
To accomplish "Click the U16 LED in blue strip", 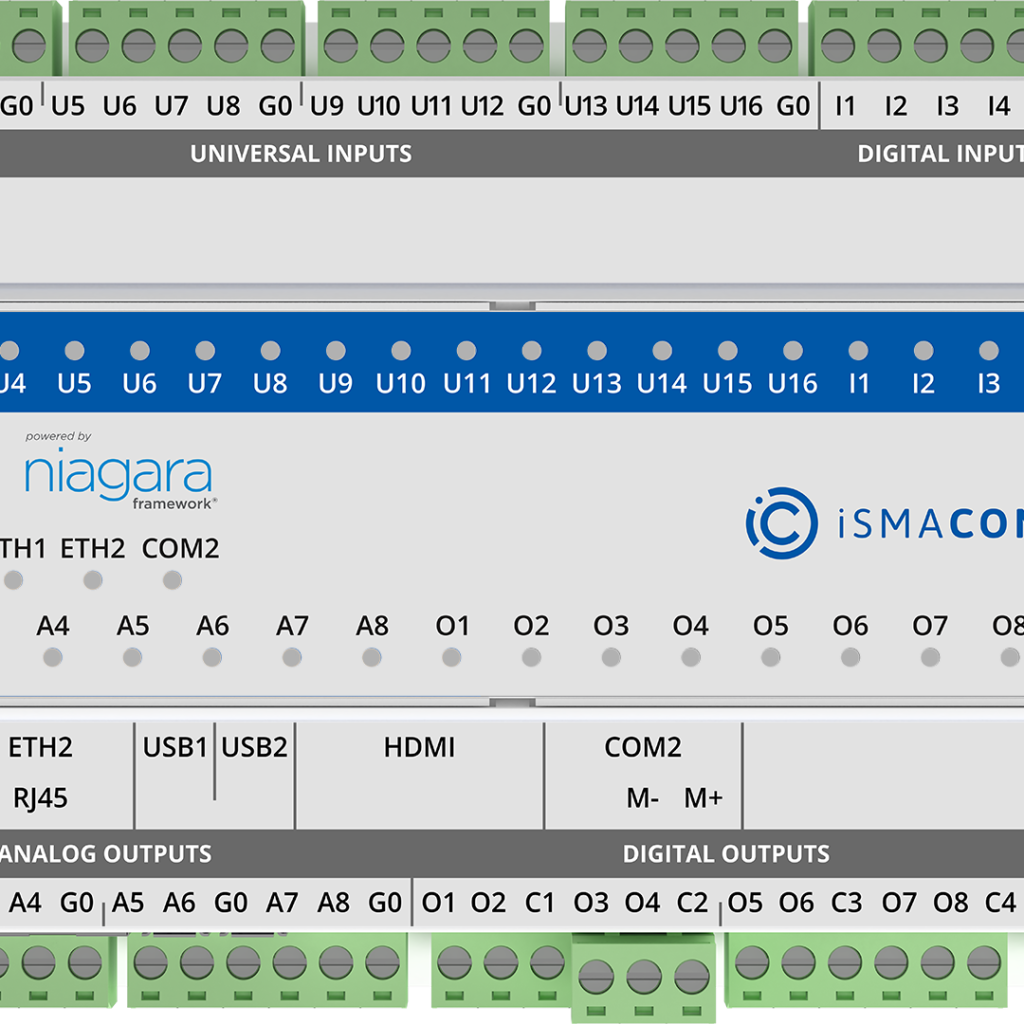I will coord(793,351).
